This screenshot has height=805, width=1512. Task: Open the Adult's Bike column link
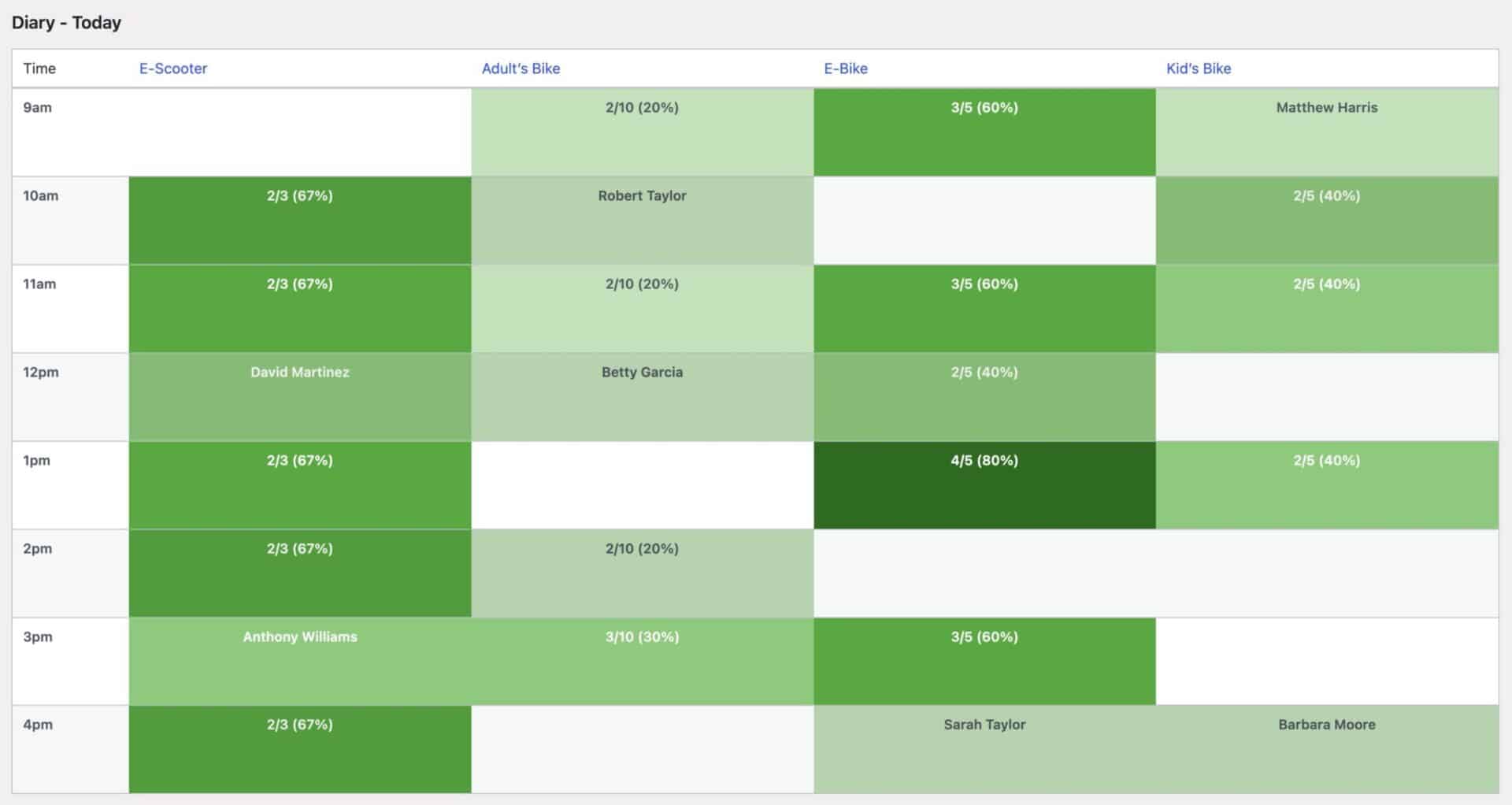click(x=521, y=69)
